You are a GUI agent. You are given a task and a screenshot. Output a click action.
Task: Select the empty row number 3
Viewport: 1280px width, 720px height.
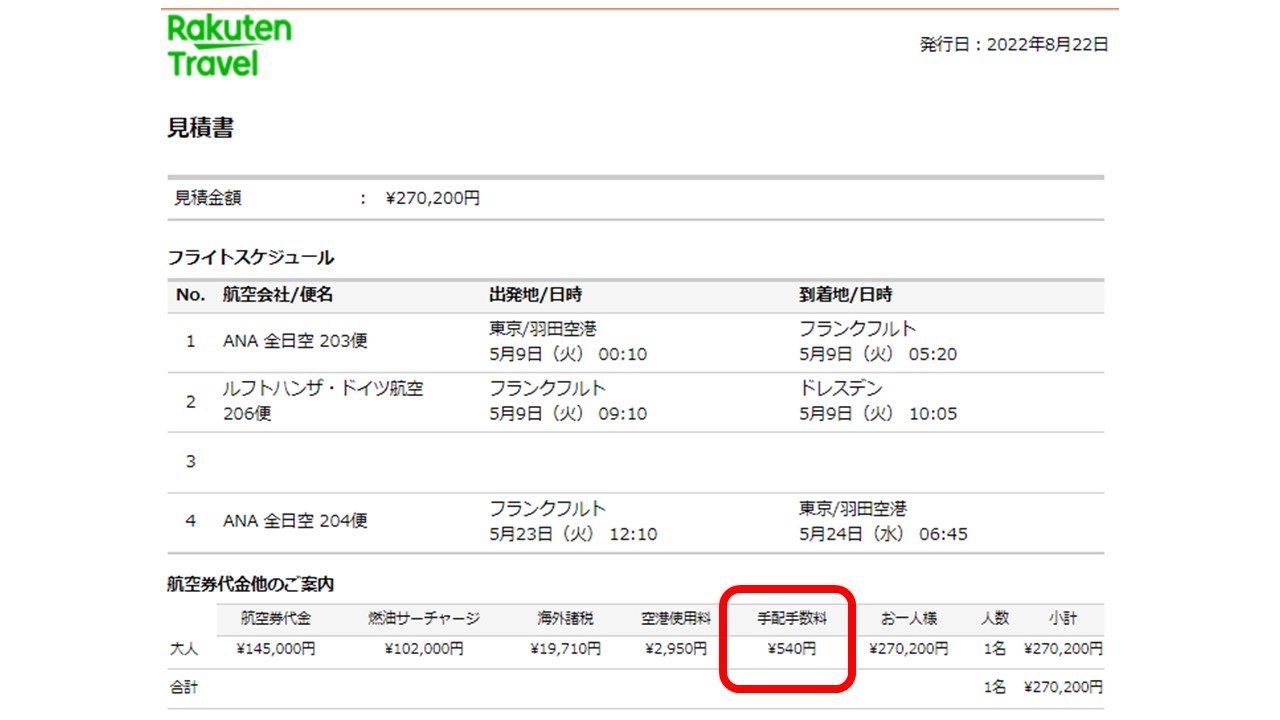[192, 460]
